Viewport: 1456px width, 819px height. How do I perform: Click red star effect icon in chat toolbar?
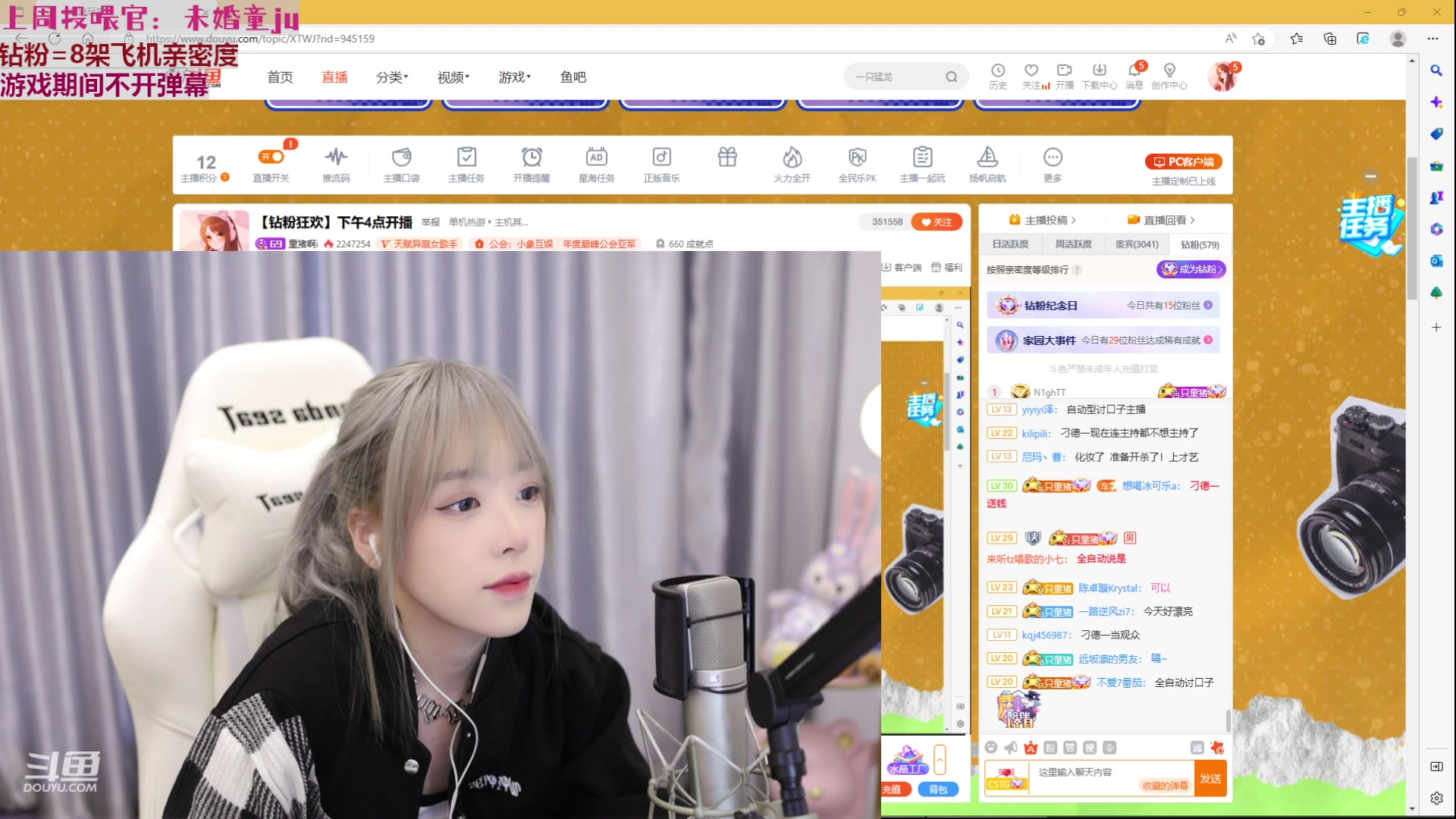coord(1217,748)
